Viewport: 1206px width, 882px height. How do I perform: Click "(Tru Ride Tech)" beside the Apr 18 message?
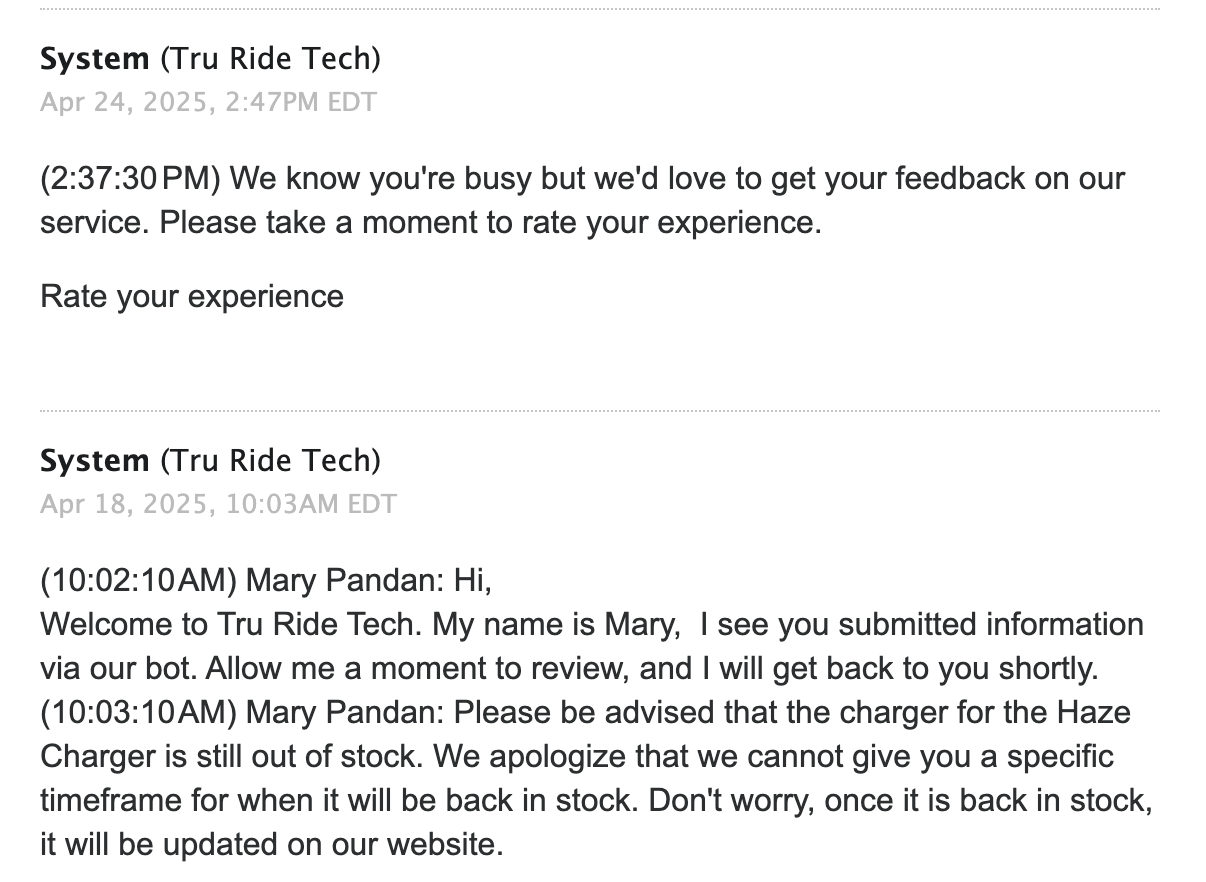click(270, 460)
